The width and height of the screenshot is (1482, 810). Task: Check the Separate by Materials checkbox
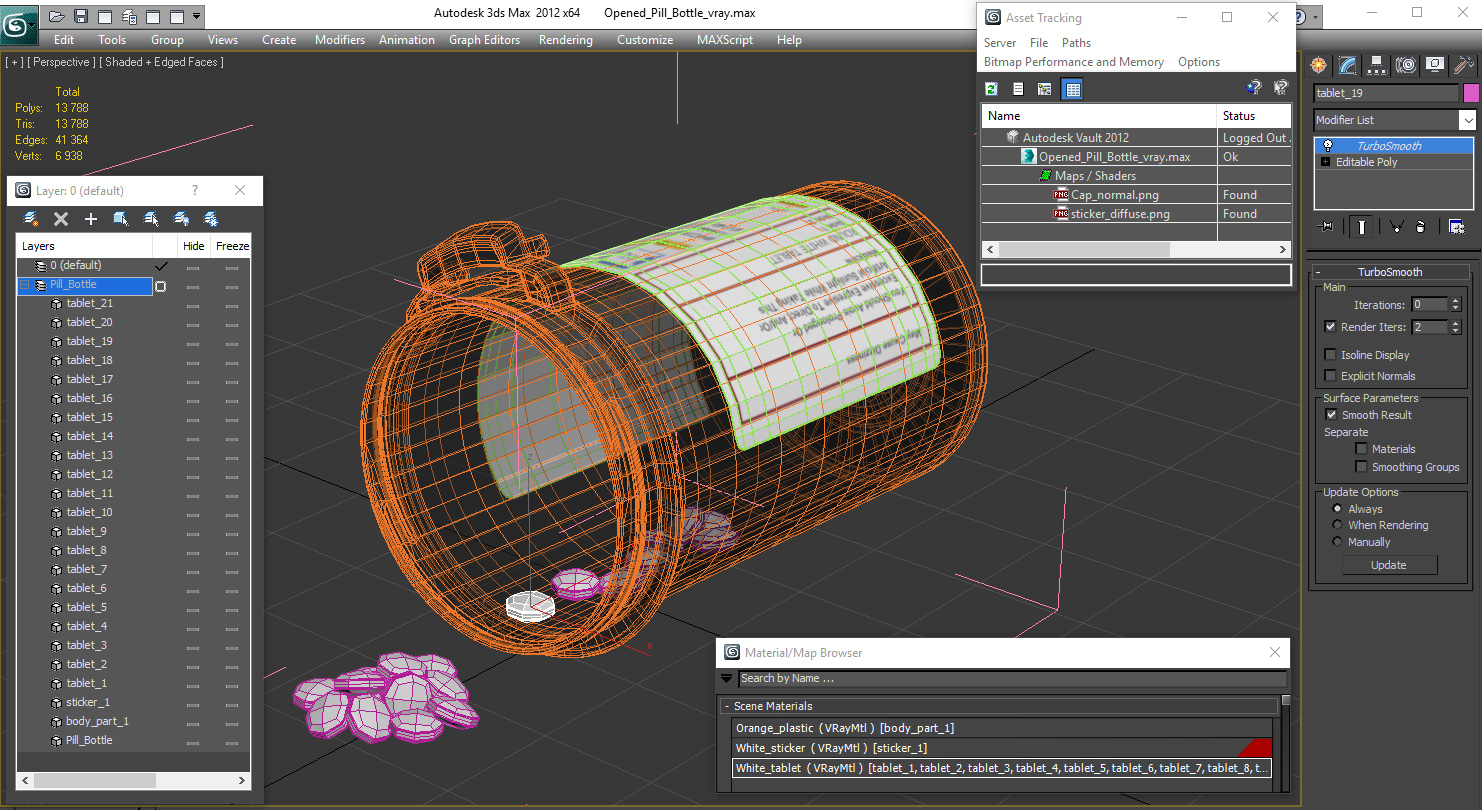click(1361, 449)
